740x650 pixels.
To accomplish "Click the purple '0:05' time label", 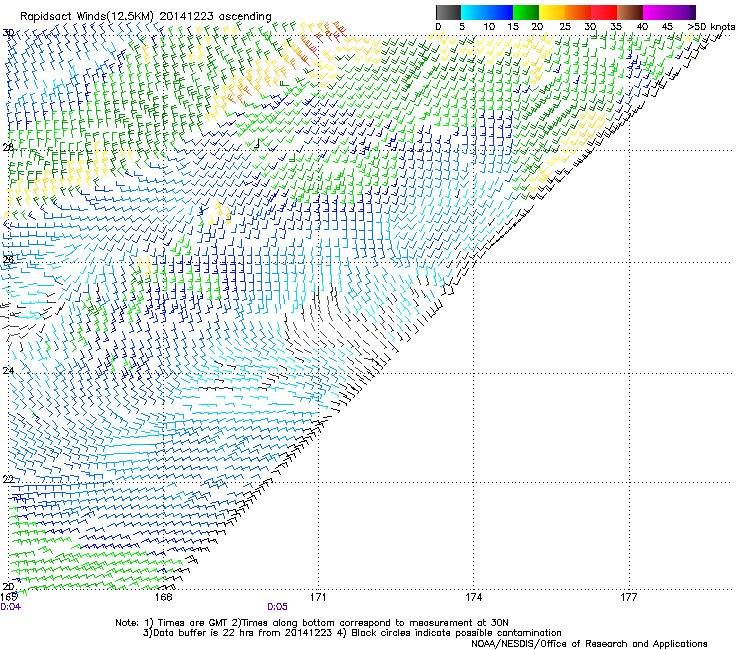I will pyautogui.click(x=278, y=607).
